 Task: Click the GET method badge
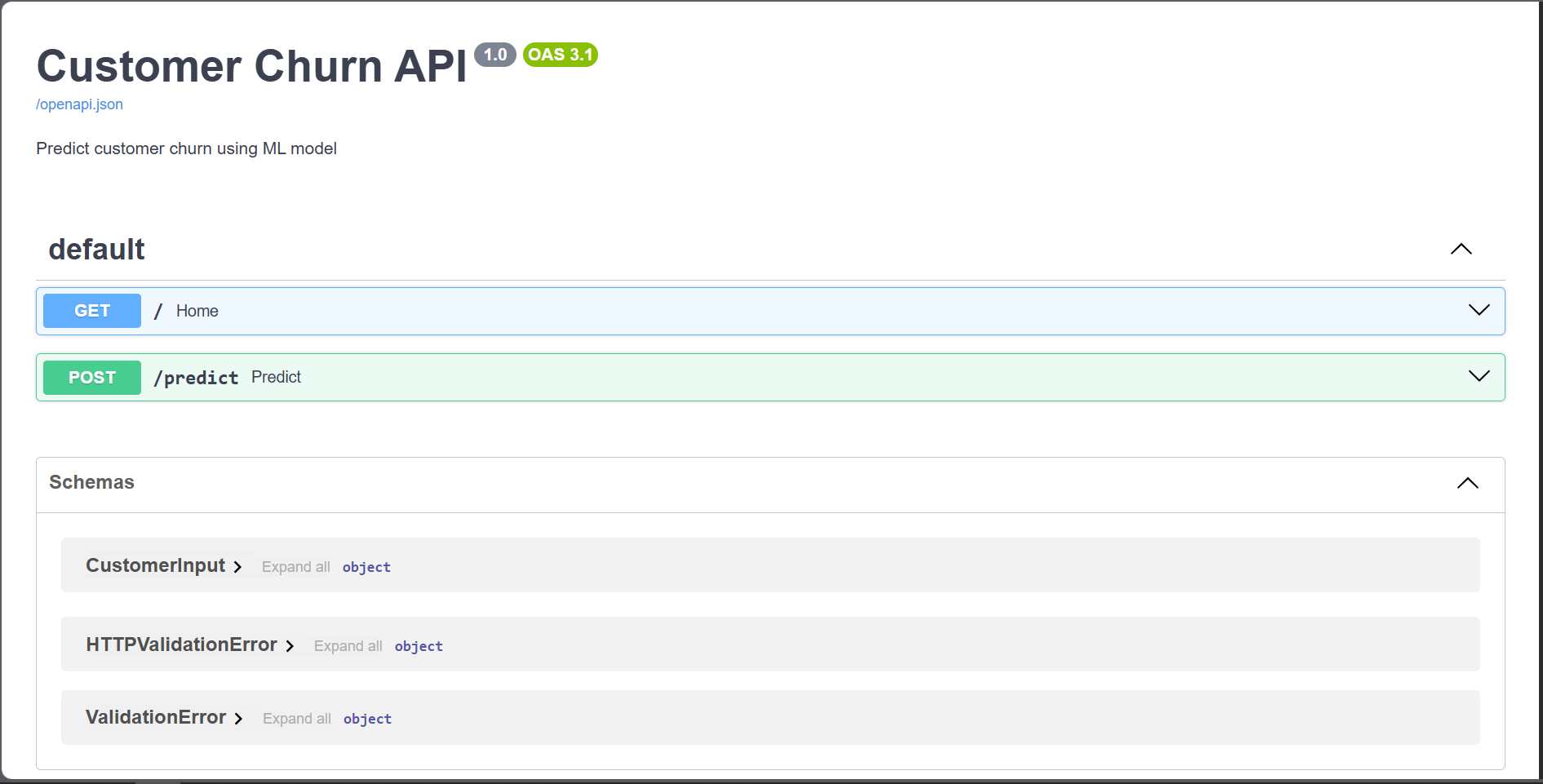tap(92, 311)
